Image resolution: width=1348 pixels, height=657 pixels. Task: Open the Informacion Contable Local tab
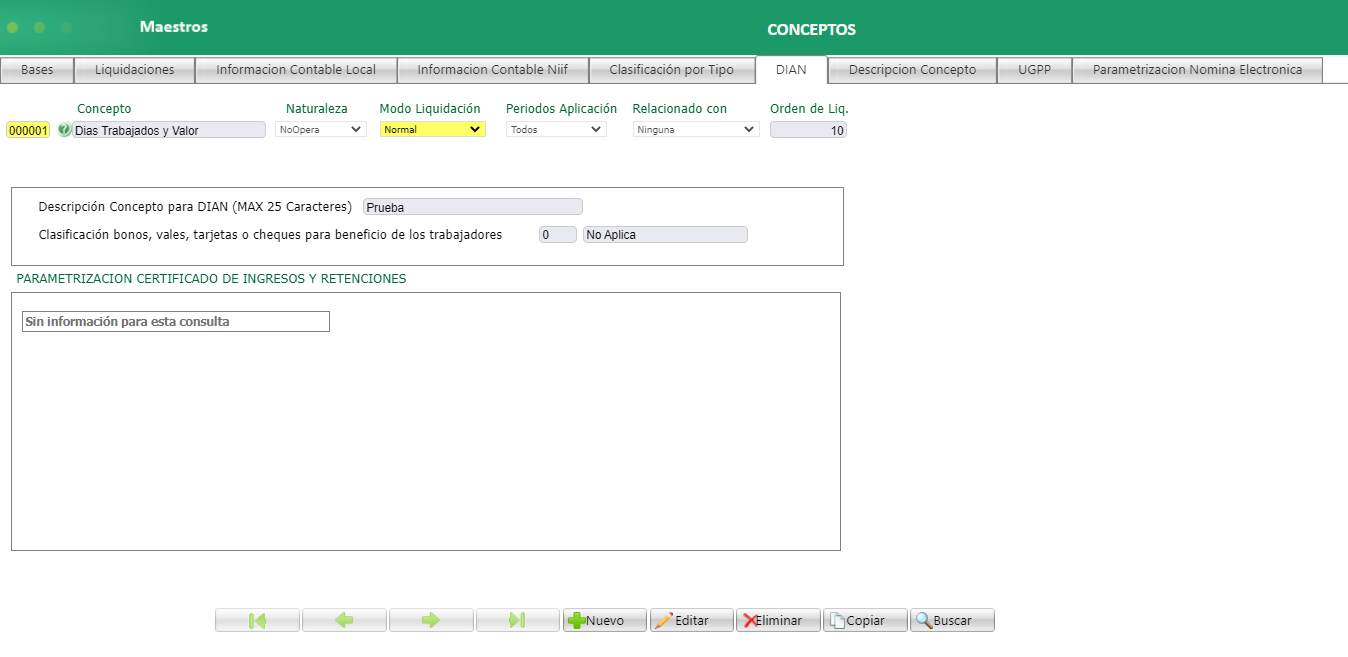[296, 70]
